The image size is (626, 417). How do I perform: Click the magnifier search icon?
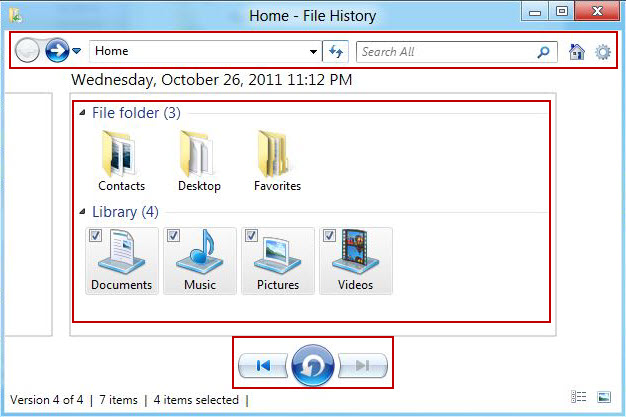tap(543, 52)
